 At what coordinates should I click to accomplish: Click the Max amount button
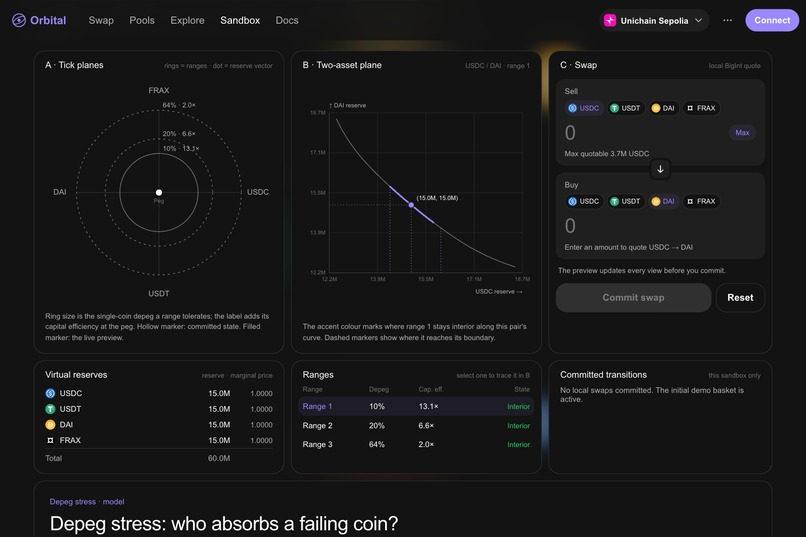(x=742, y=133)
